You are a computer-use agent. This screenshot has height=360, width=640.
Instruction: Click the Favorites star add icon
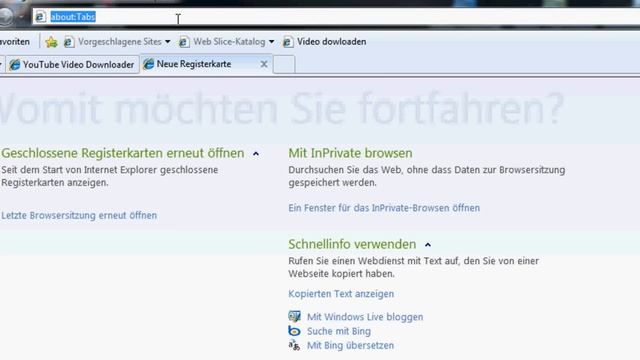pos(51,42)
